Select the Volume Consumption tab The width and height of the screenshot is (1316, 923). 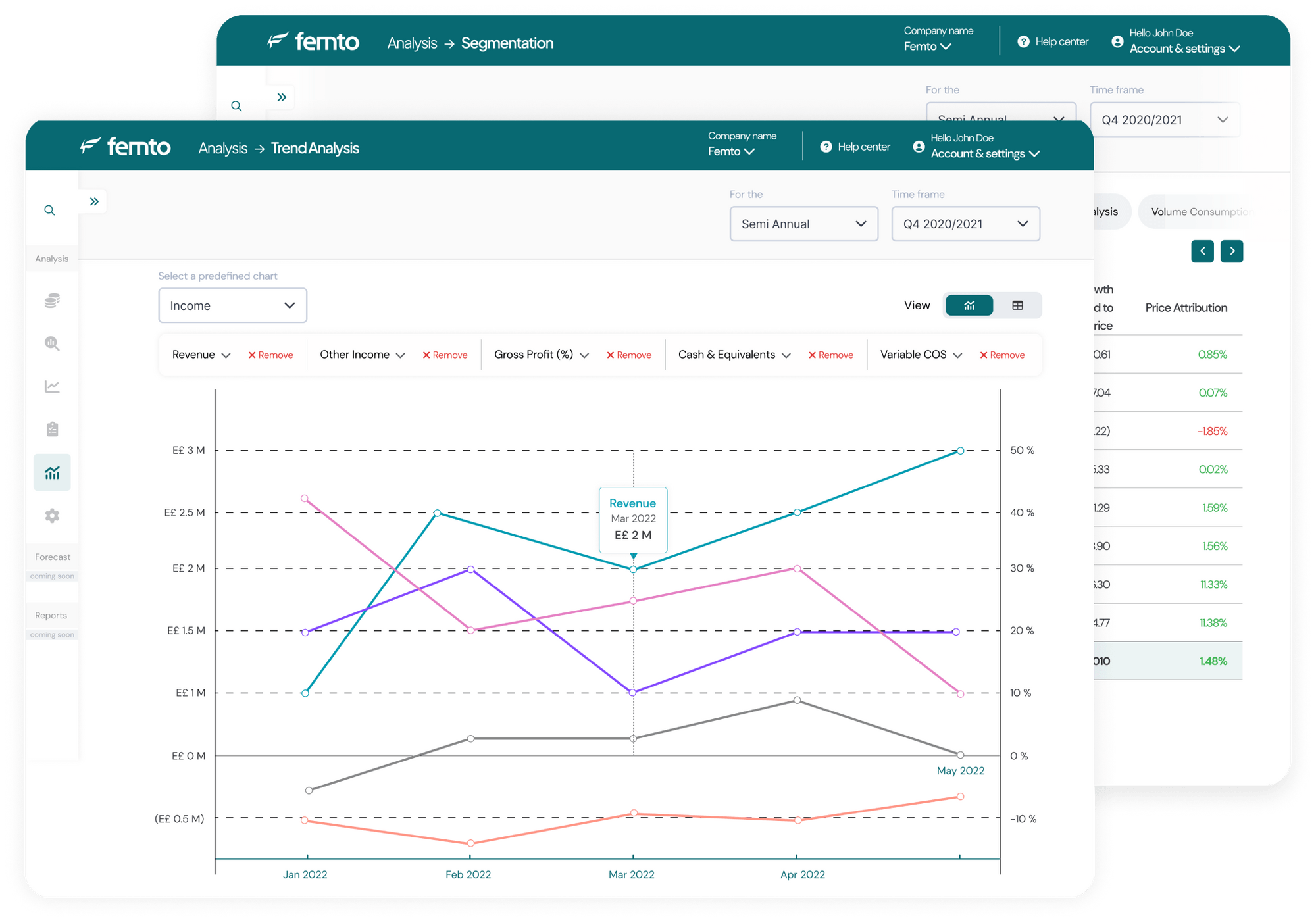1199,212
